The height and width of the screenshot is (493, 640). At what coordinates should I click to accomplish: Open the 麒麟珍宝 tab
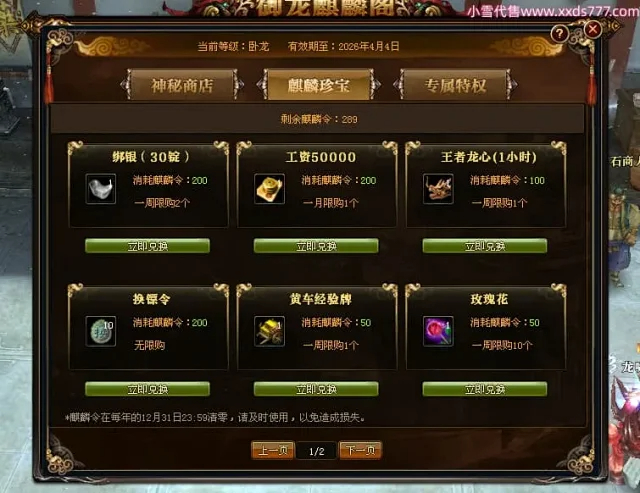pos(319,85)
